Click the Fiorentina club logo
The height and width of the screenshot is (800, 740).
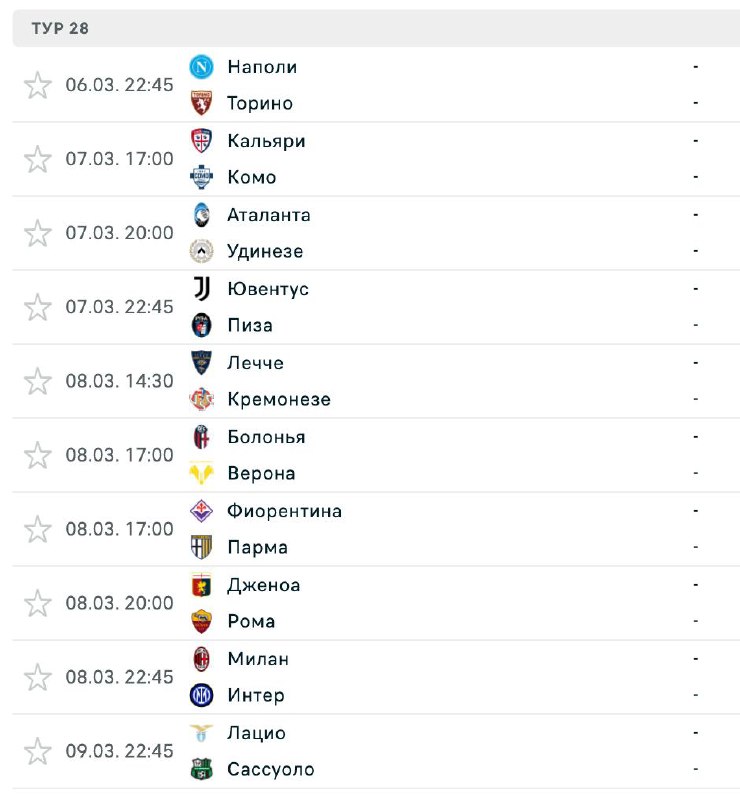tap(202, 511)
